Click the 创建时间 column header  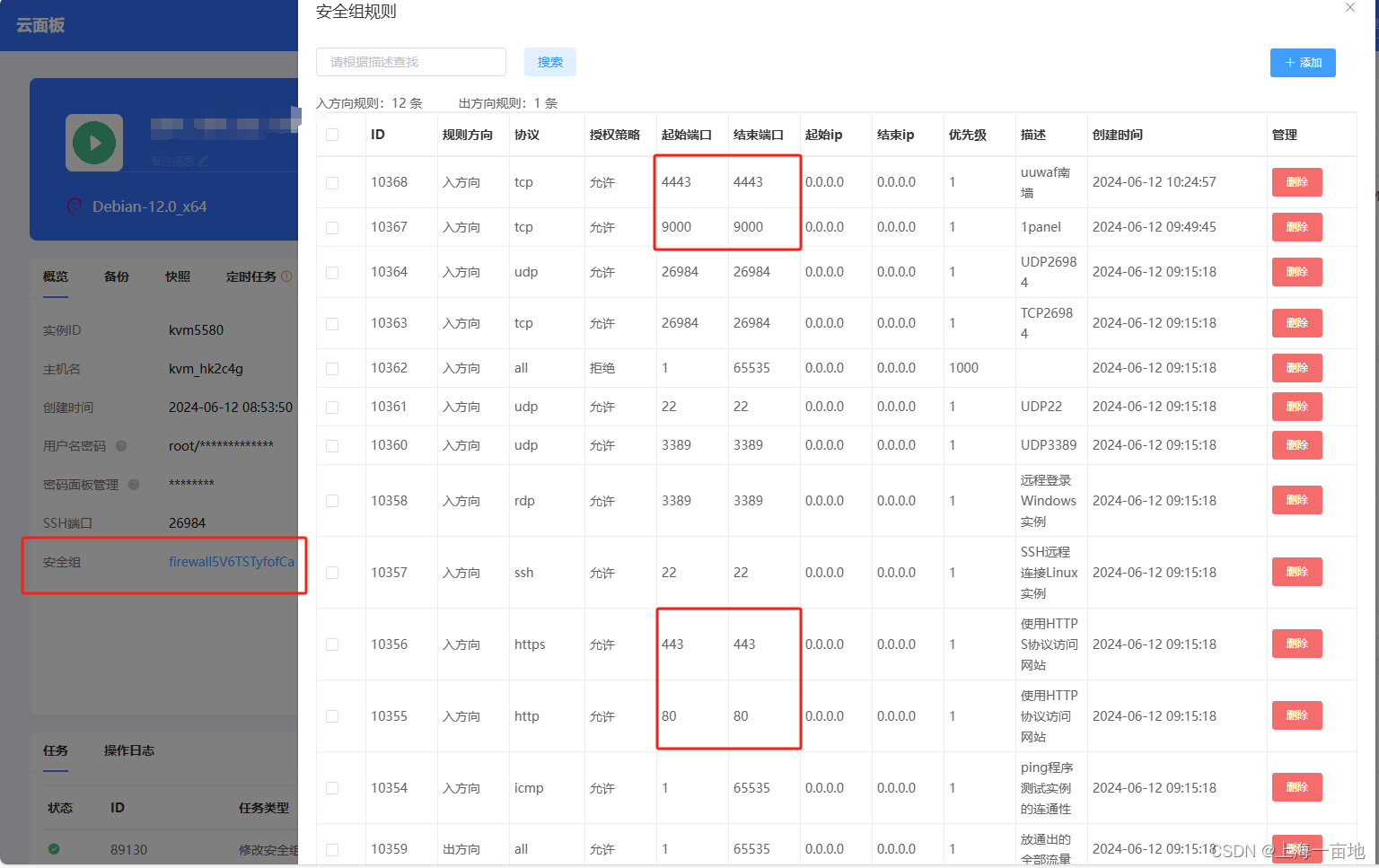(x=1118, y=135)
